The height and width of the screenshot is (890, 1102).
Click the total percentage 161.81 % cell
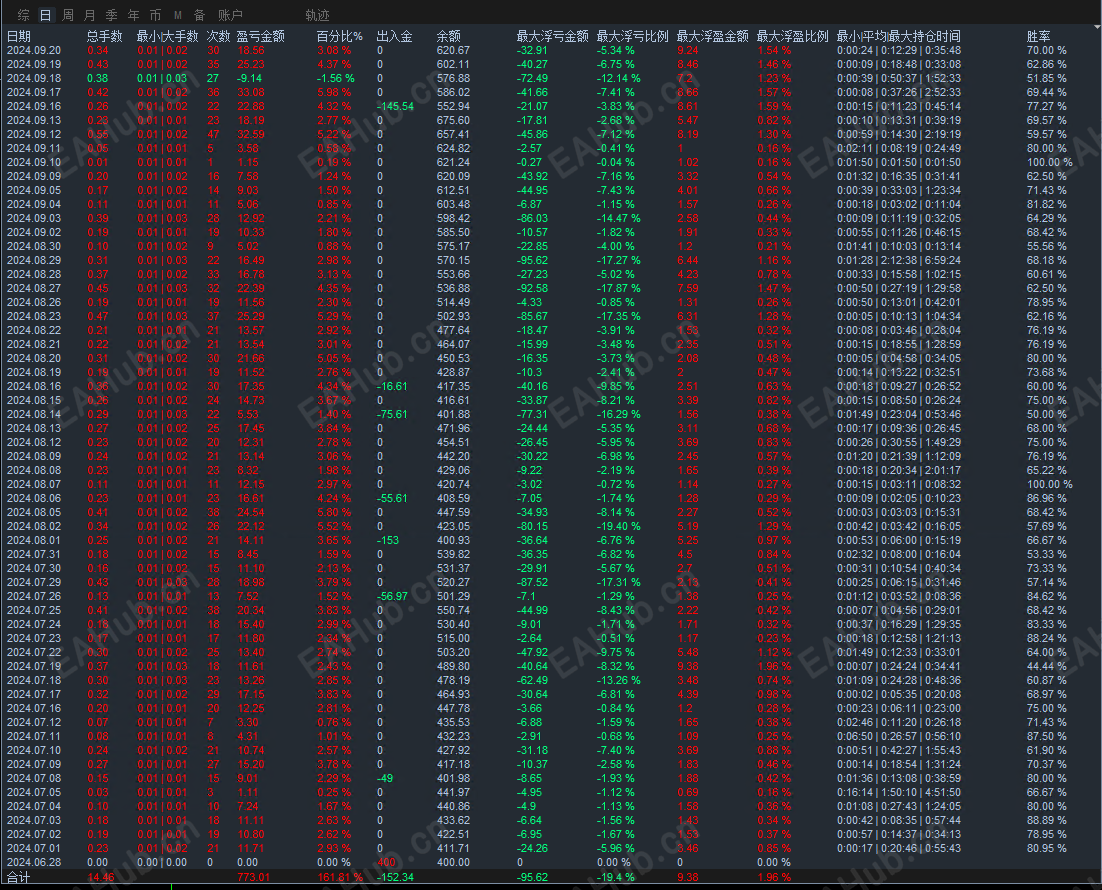coord(340,877)
